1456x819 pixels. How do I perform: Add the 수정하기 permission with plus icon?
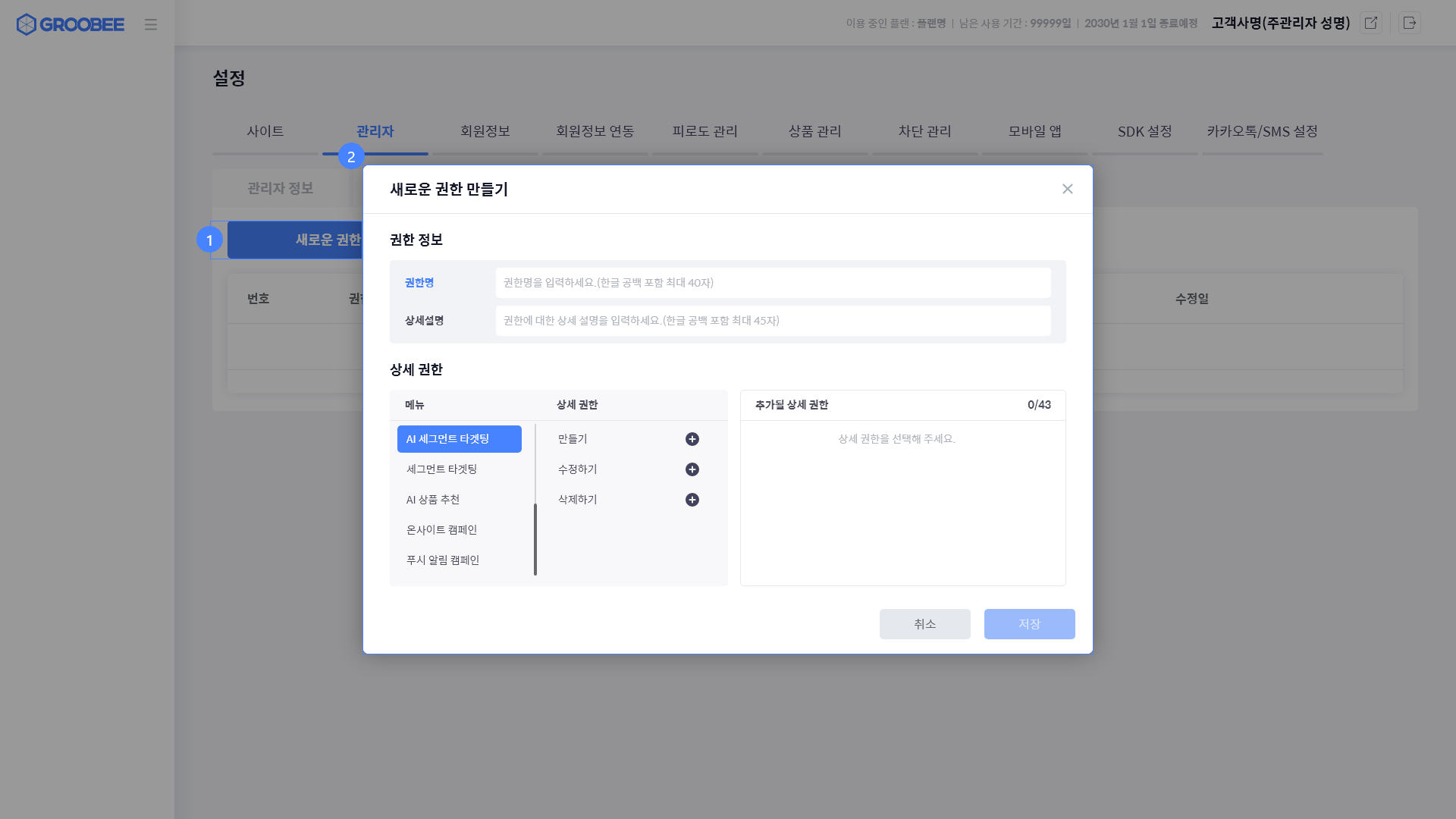click(x=692, y=469)
